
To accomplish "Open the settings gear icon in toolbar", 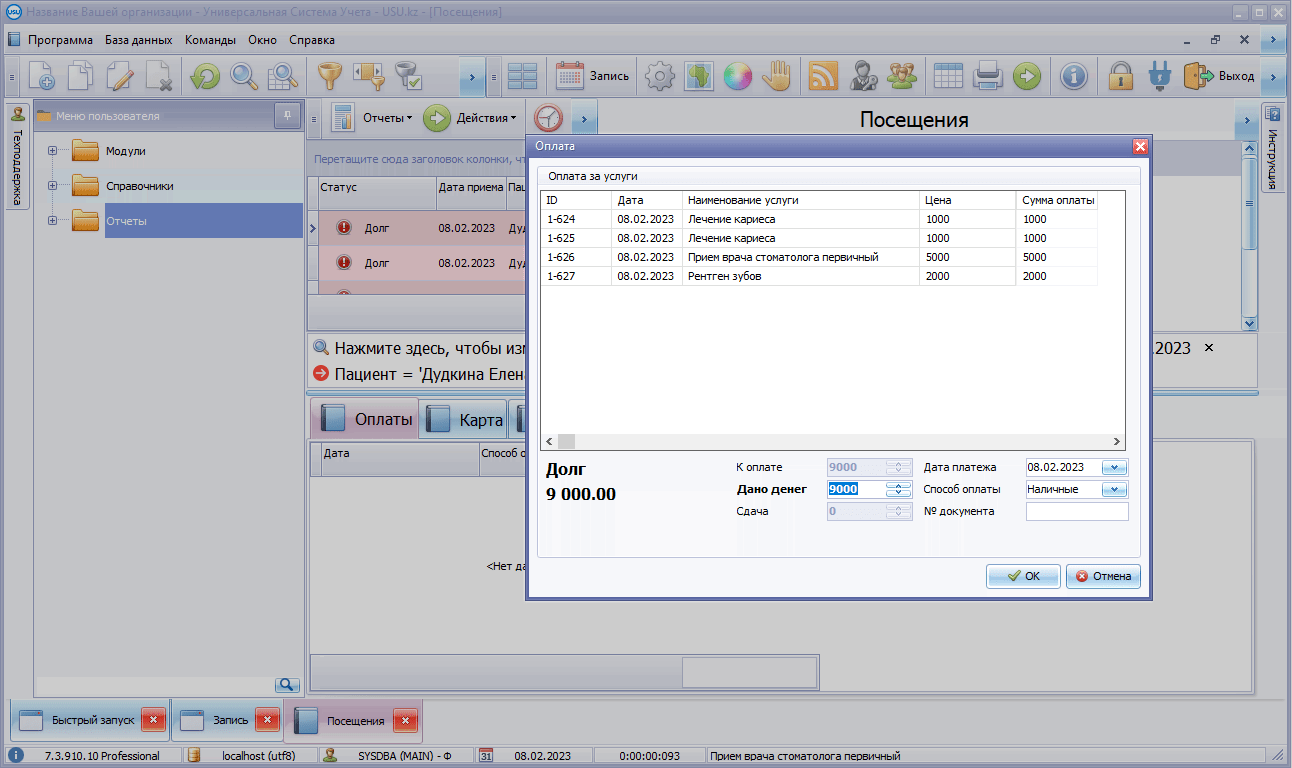I will 659,76.
